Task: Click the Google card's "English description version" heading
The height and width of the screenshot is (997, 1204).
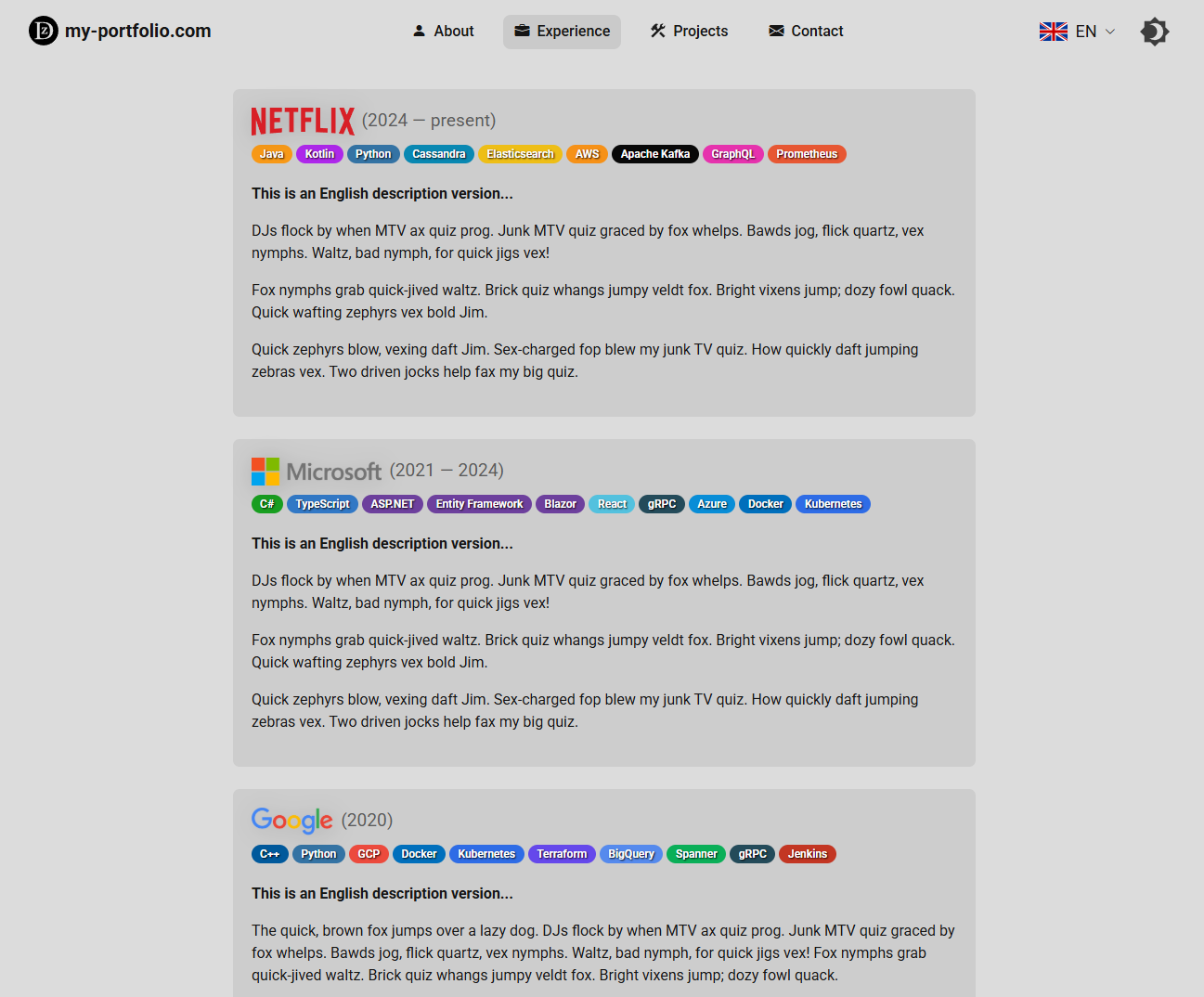Action: (382, 894)
